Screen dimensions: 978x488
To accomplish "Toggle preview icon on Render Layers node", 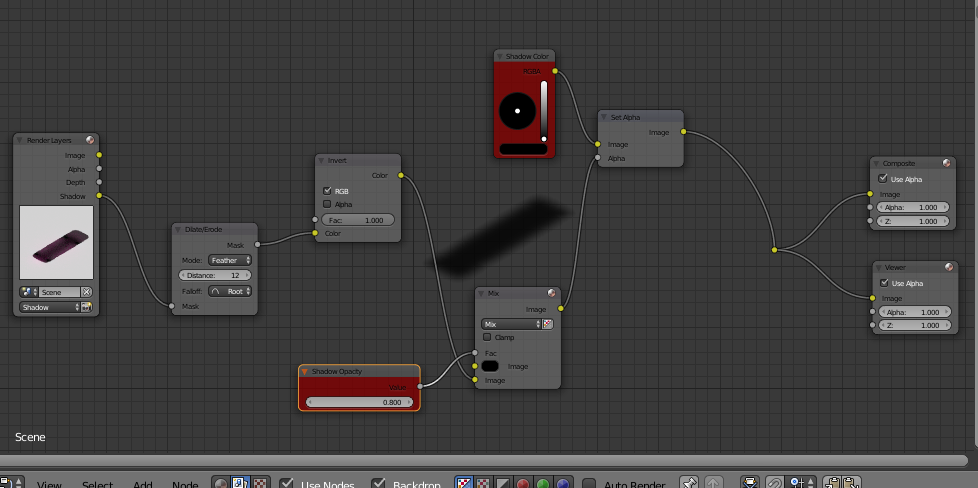I will click(x=90, y=140).
